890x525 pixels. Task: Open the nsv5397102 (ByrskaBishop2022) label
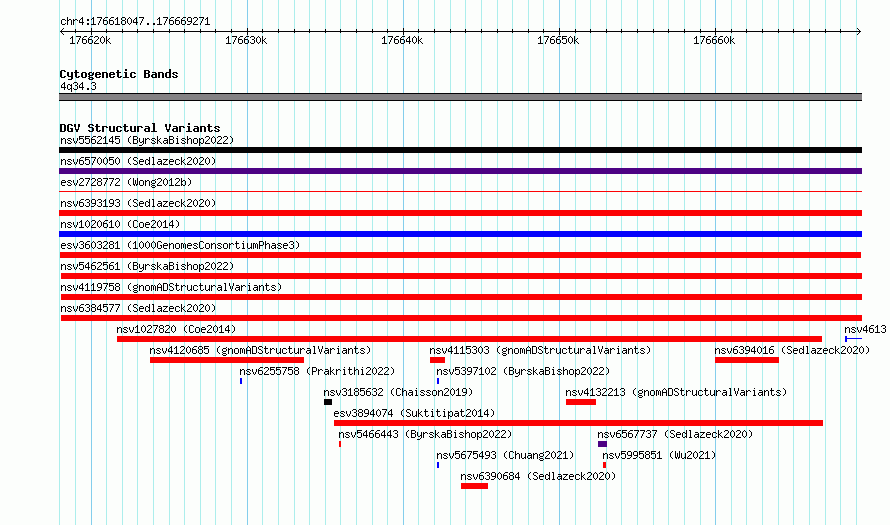[523, 371]
